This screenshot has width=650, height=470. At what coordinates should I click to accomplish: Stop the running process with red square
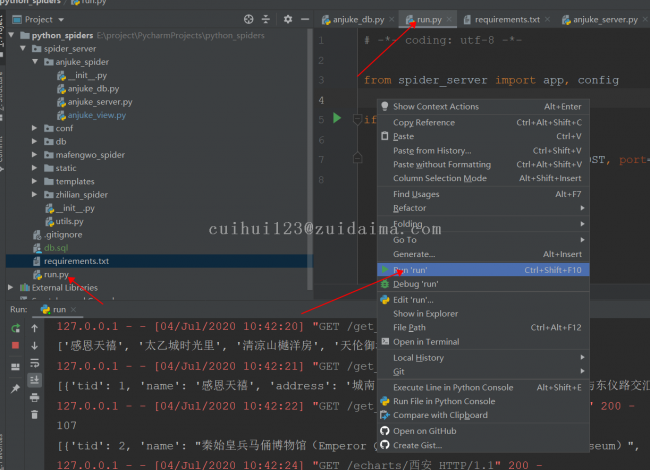point(15,345)
